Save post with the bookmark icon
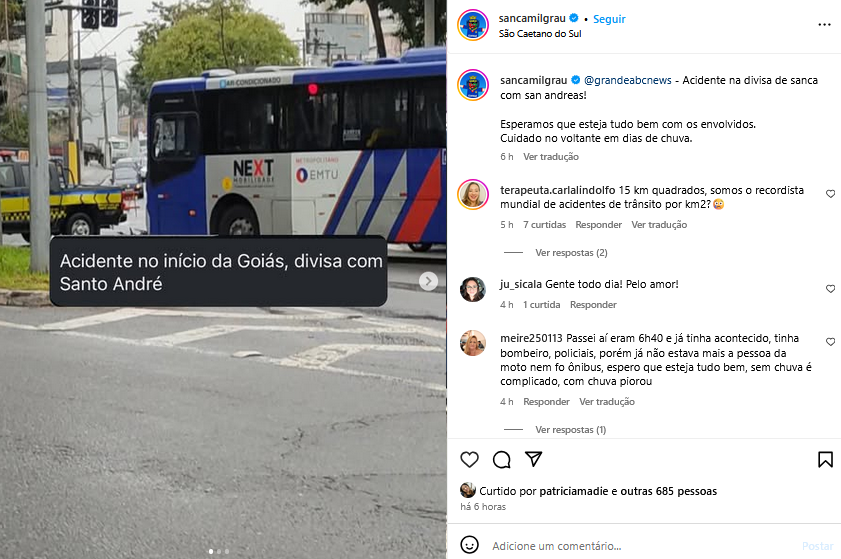This screenshot has height=559, width=841. tap(825, 459)
